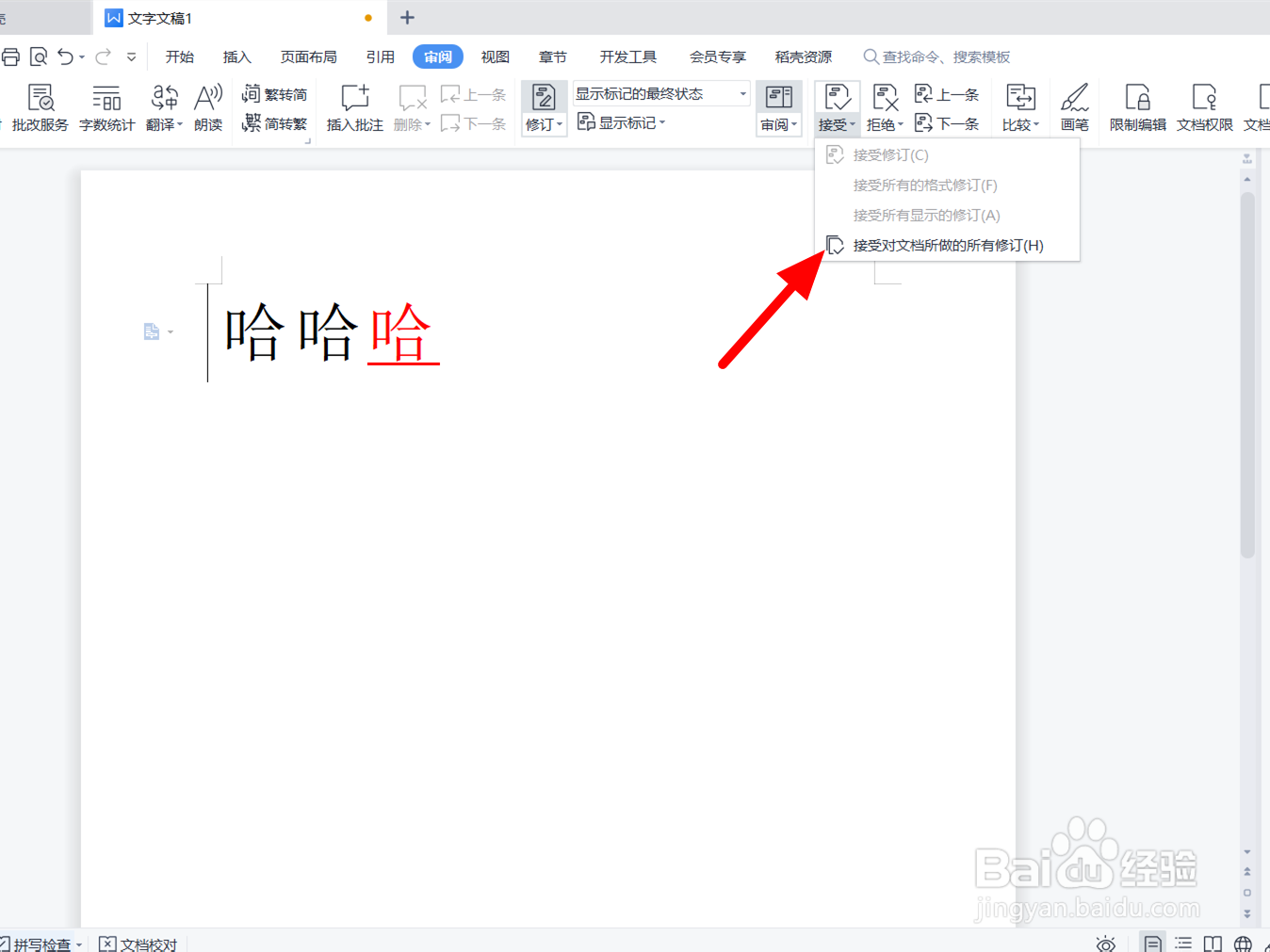Choose 接受所有的格式修订(F)

tap(947, 186)
